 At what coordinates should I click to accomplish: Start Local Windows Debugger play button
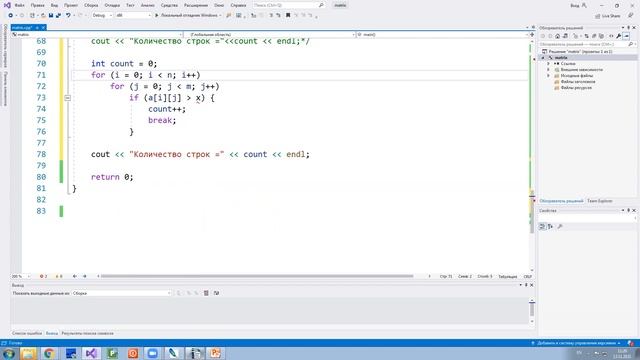(x=156, y=16)
